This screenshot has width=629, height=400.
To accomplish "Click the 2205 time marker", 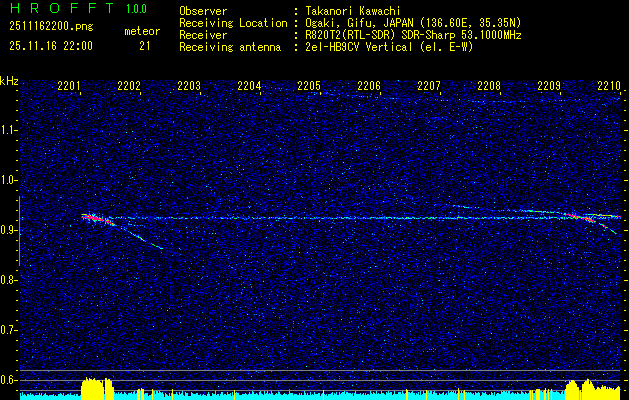I will point(309,85).
